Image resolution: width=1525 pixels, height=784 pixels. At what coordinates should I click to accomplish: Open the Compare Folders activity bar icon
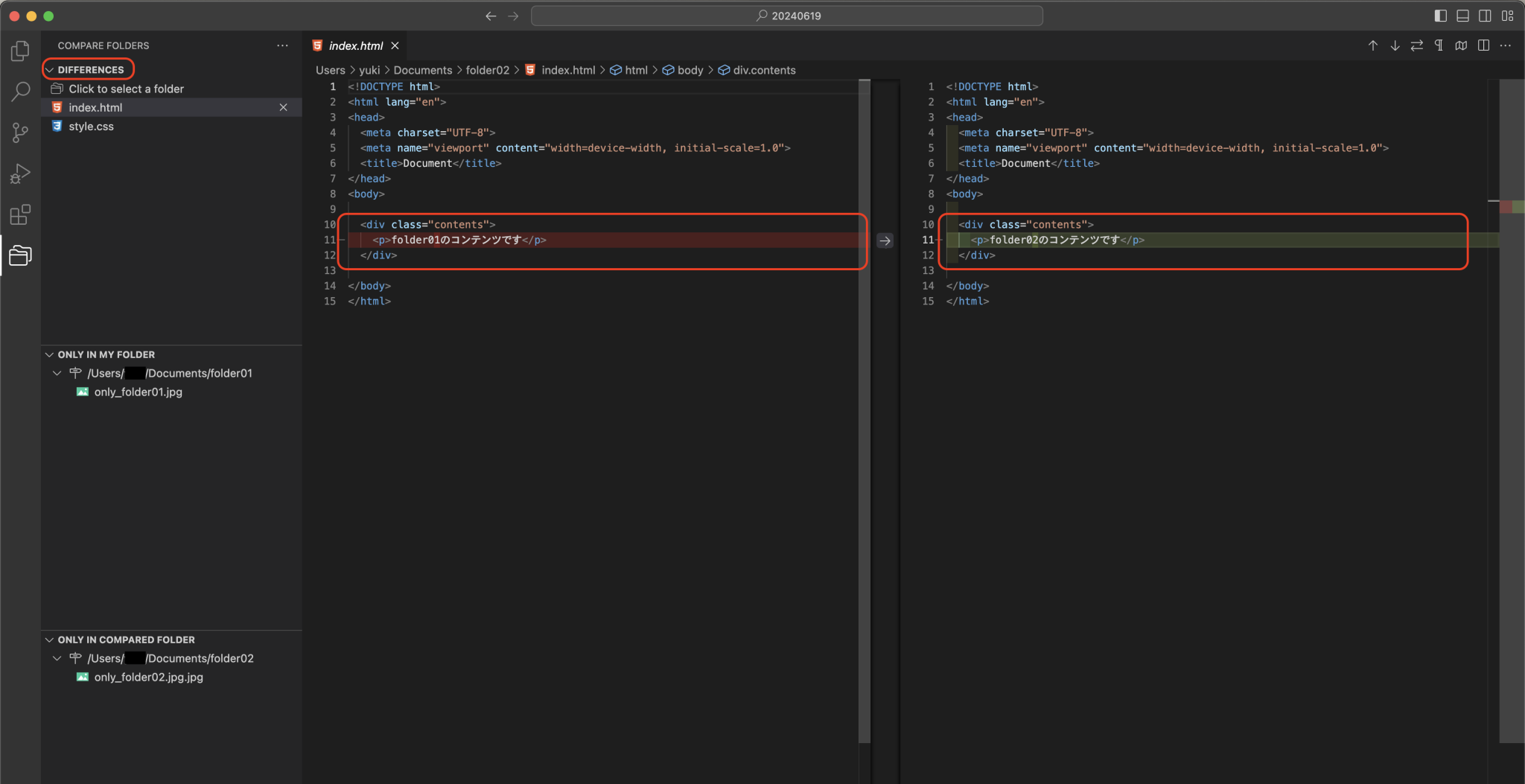click(20, 255)
